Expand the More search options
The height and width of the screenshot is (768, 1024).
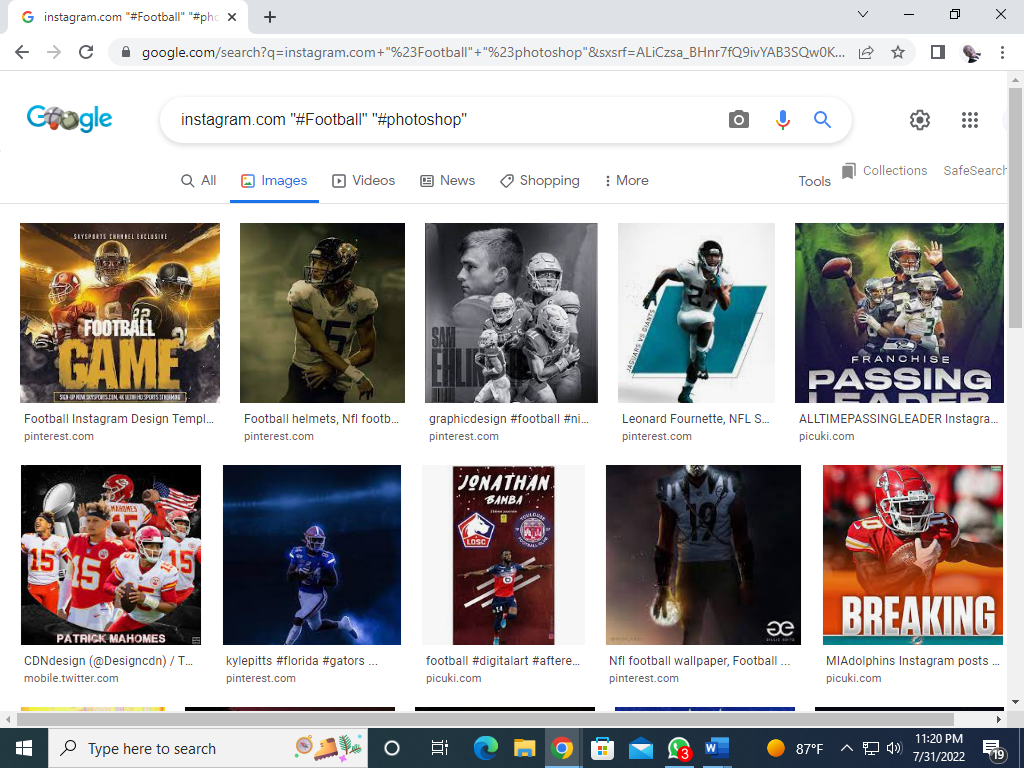(627, 180)
